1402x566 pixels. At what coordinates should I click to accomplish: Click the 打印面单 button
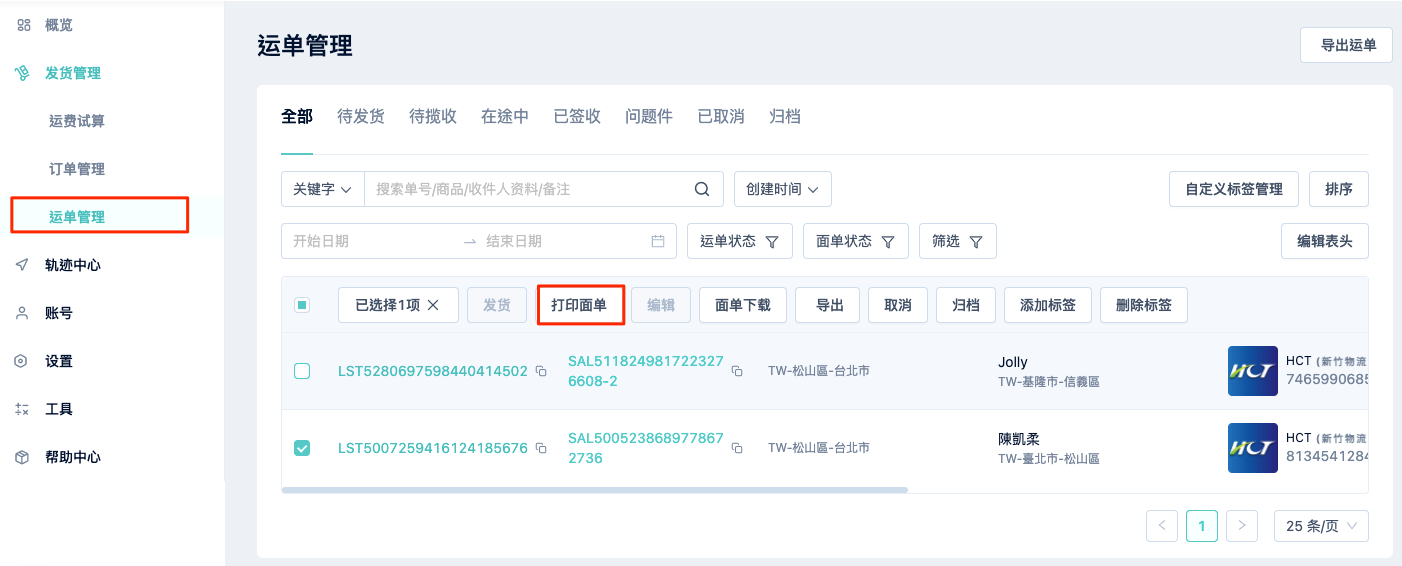[x=579, y=305]
